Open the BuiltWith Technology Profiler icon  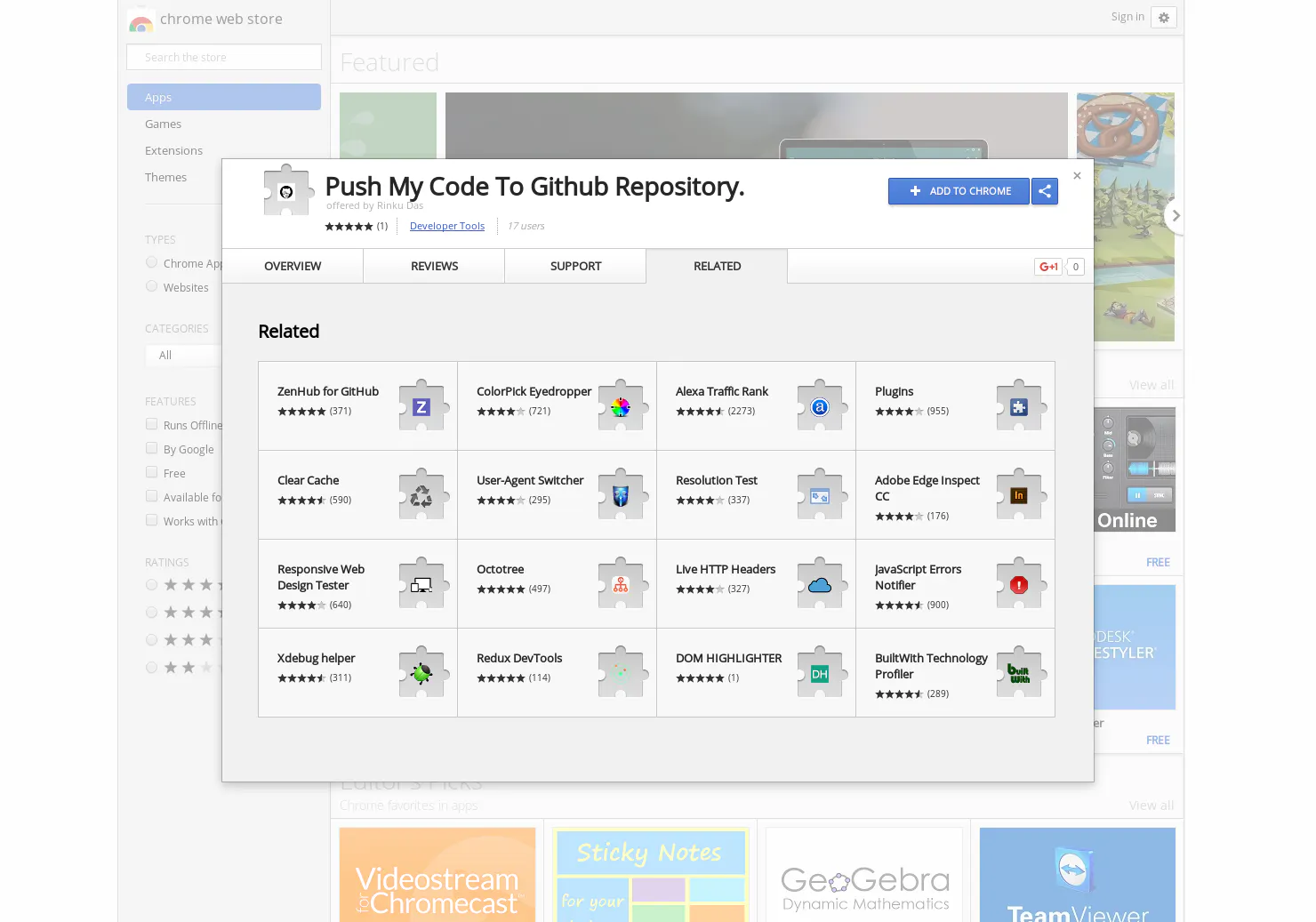coord(1019,673)
